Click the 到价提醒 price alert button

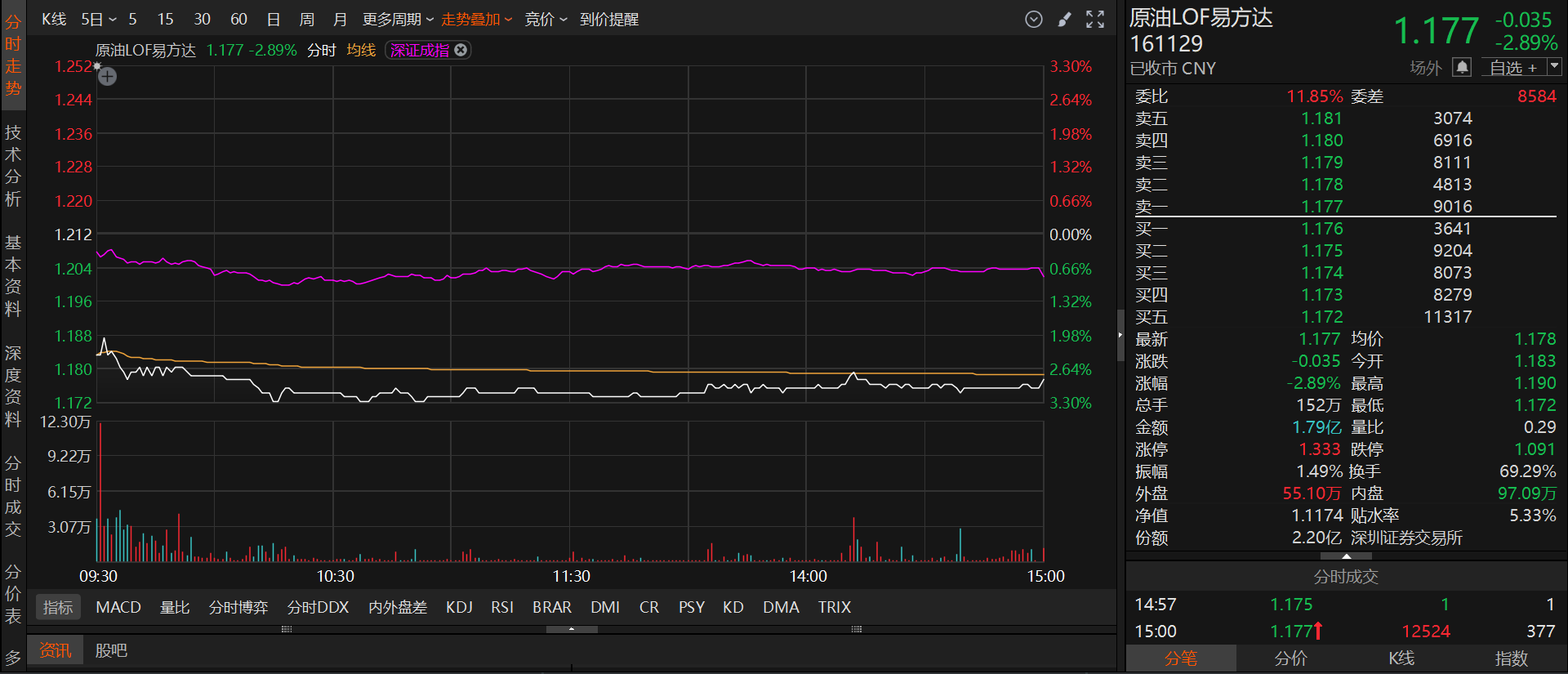(x=609, y=19)
